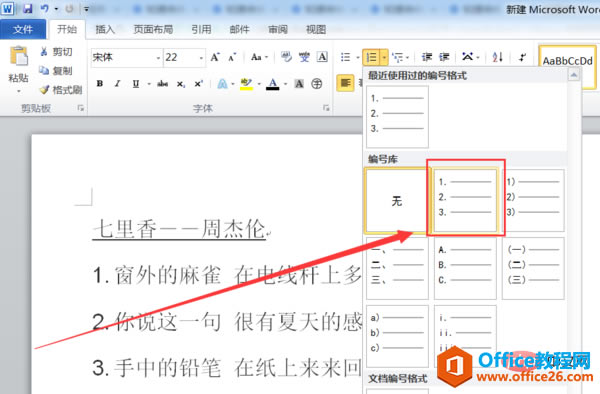Screen dimensions: 600x394
Task: Open the 页面布局 (Page Layout) tab
Action: (x=153, y=29)
